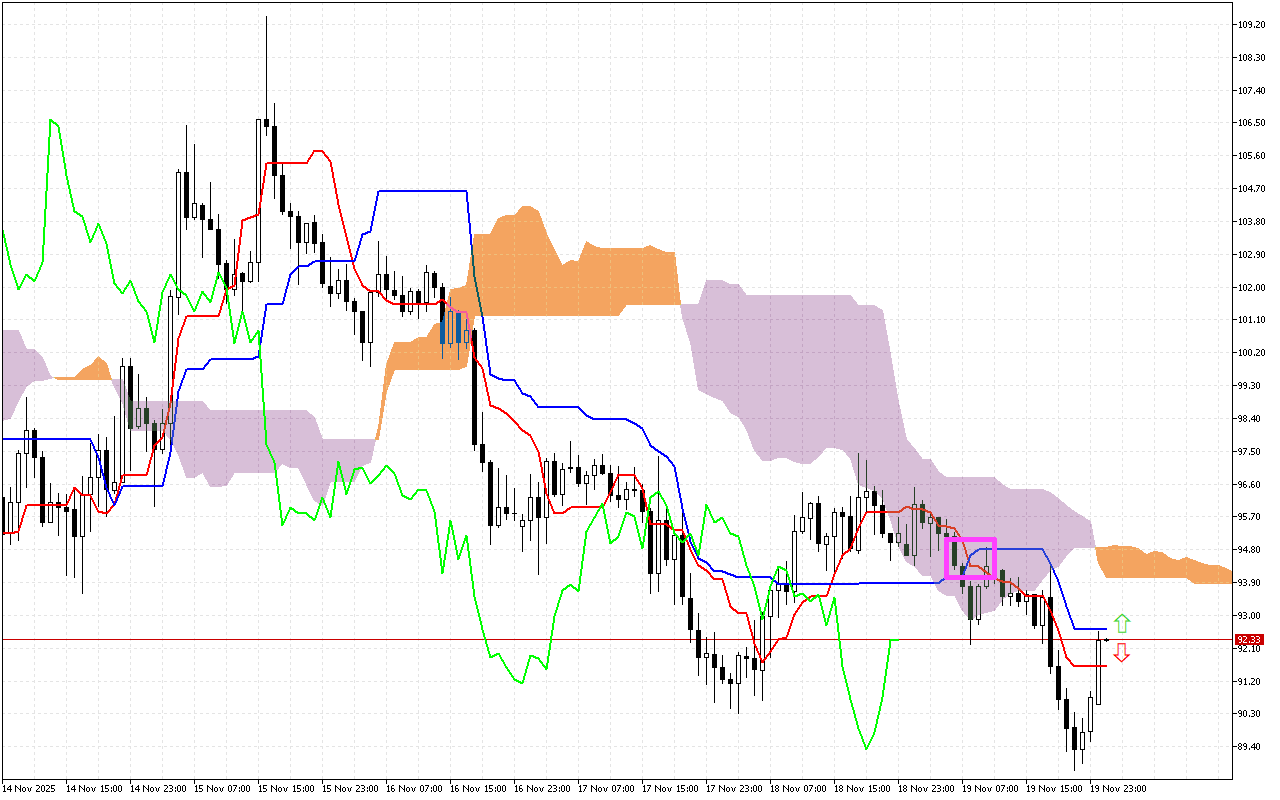The image size is (1280, 800).
Task: Click the blue highlighted candles inside the orange cloud
Action: [x=454, y=328]
